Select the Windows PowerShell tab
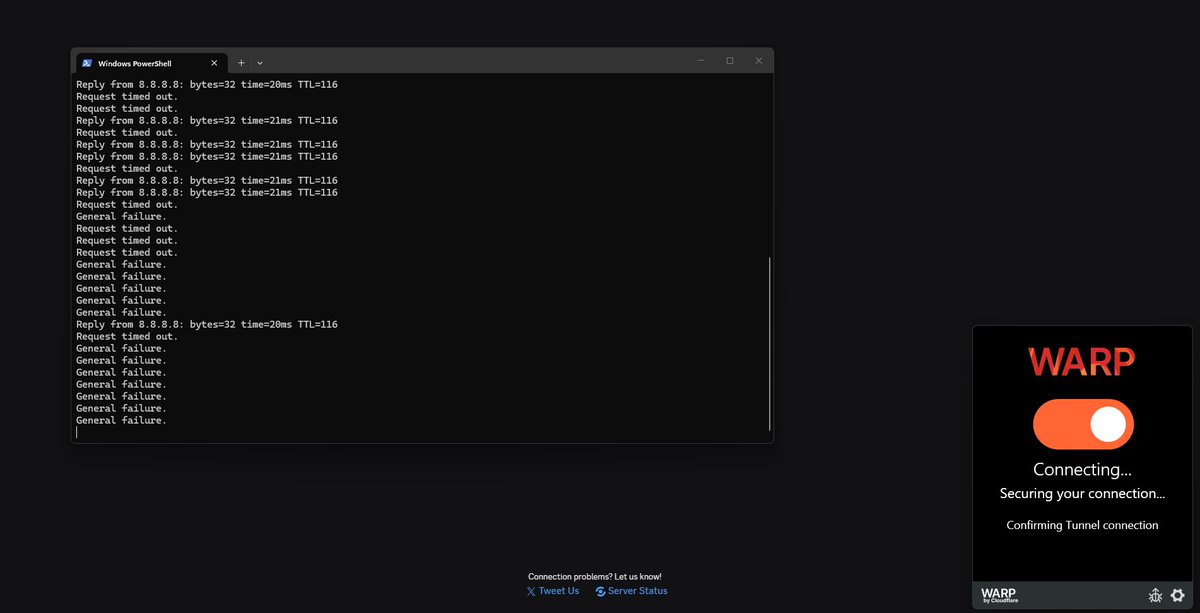This screenshot has height=613, width=1200. pos(151,62)
